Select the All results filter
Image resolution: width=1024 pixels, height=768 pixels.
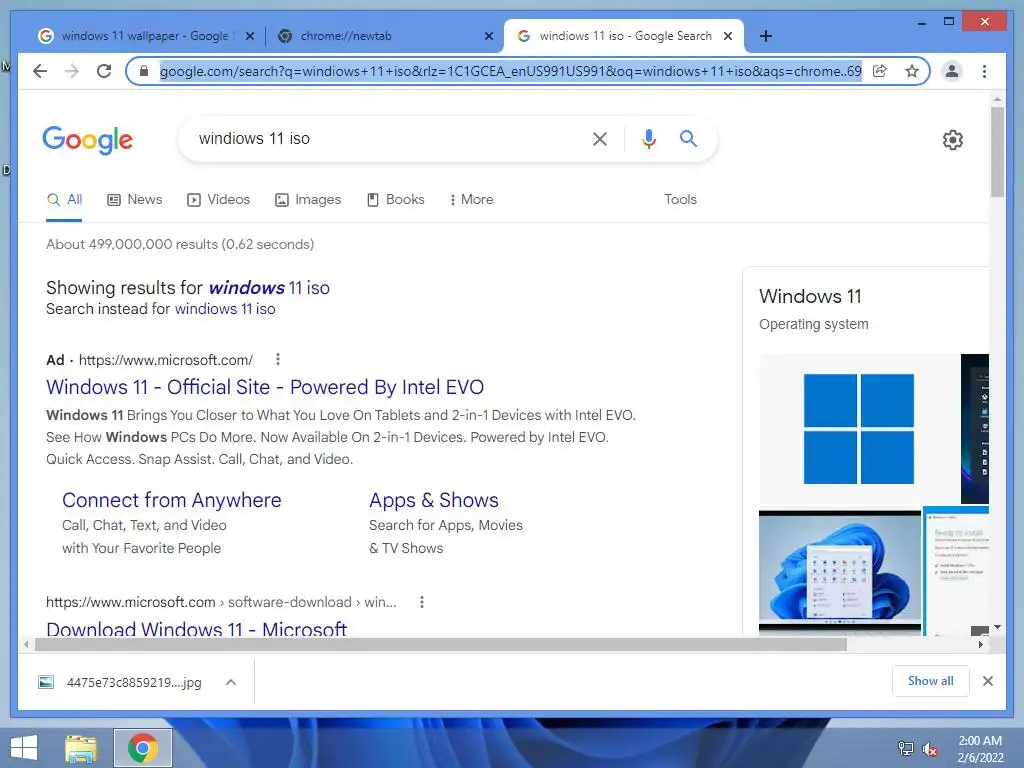click(x=64, y=200)
